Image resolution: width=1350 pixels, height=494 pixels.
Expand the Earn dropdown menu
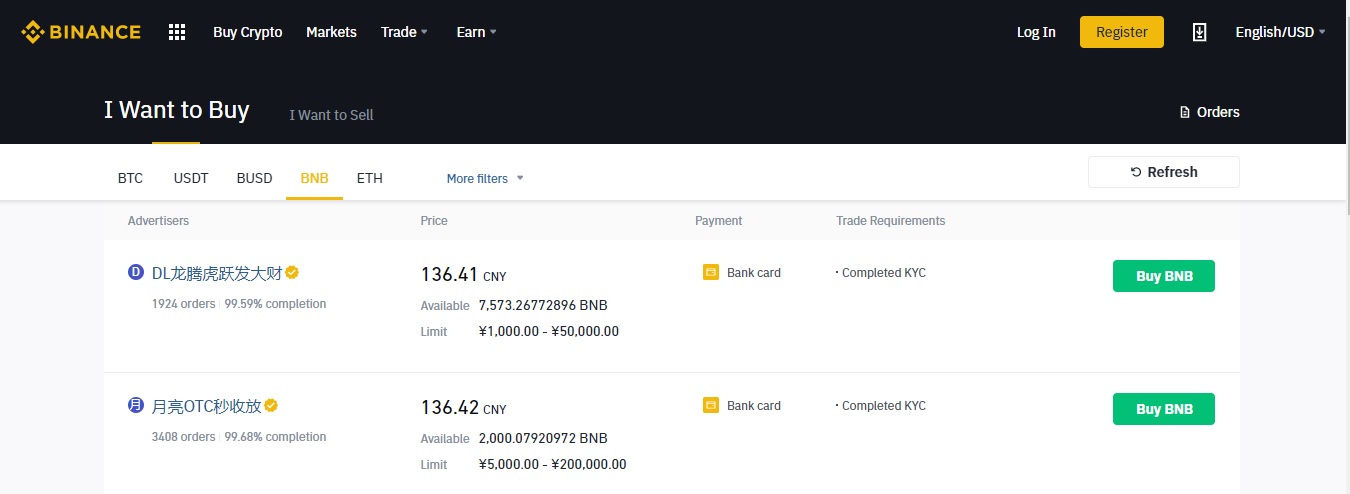tap(476, 32)
